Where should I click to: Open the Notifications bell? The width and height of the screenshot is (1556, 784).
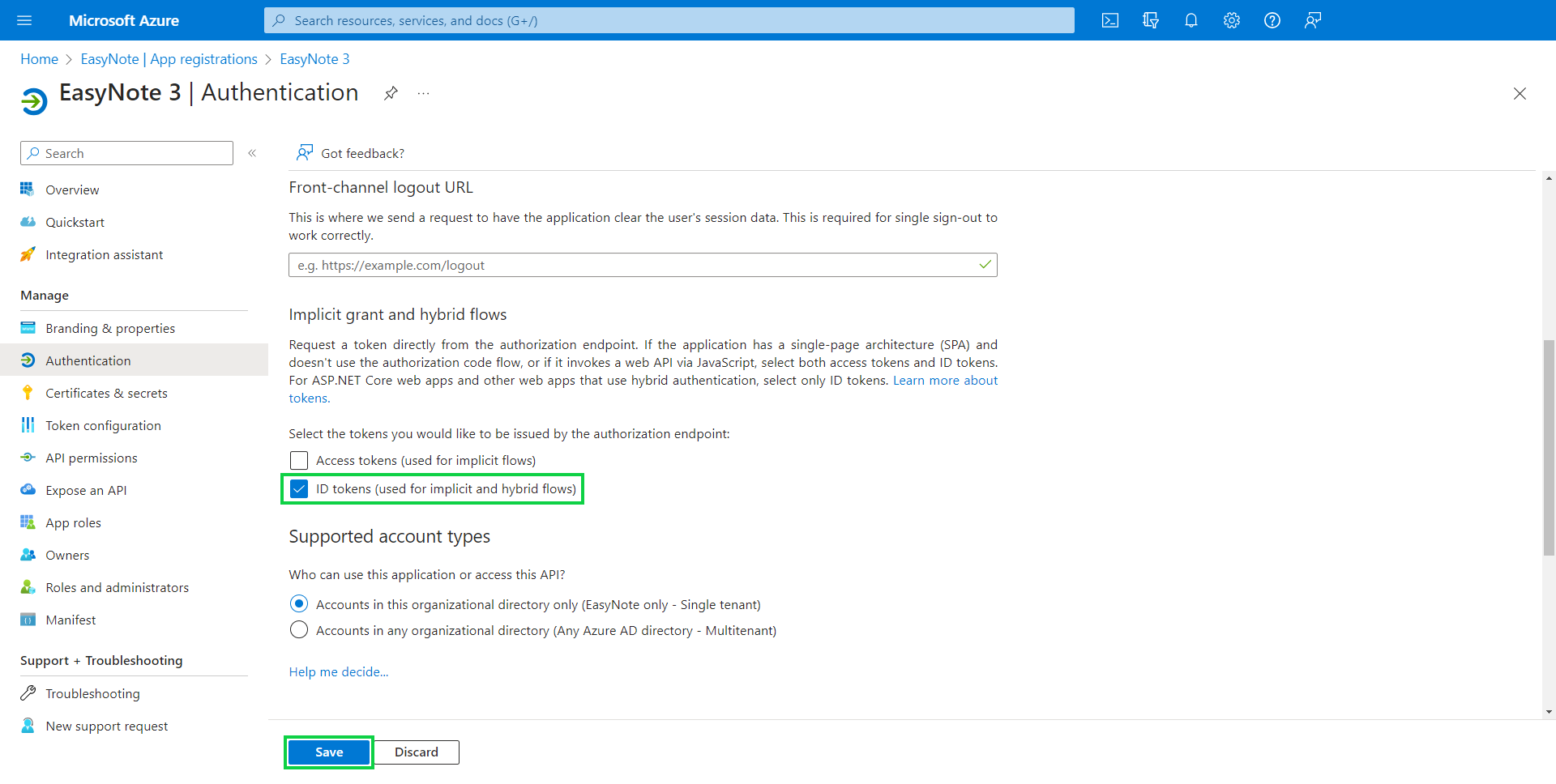tap(1191, 20)
